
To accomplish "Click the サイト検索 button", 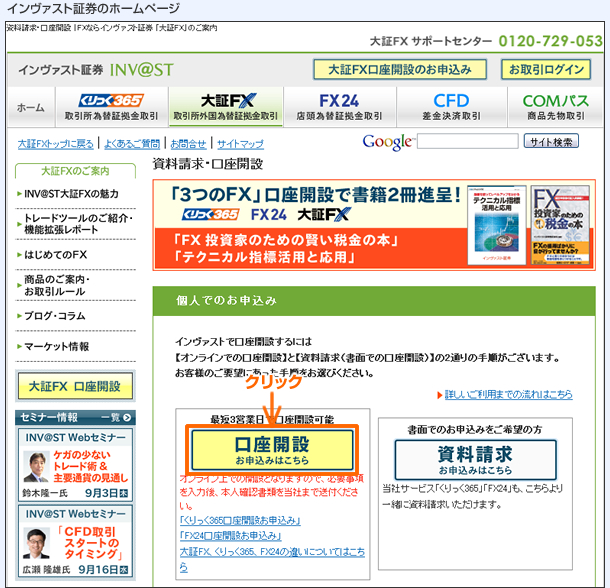I will coord(551,141).
